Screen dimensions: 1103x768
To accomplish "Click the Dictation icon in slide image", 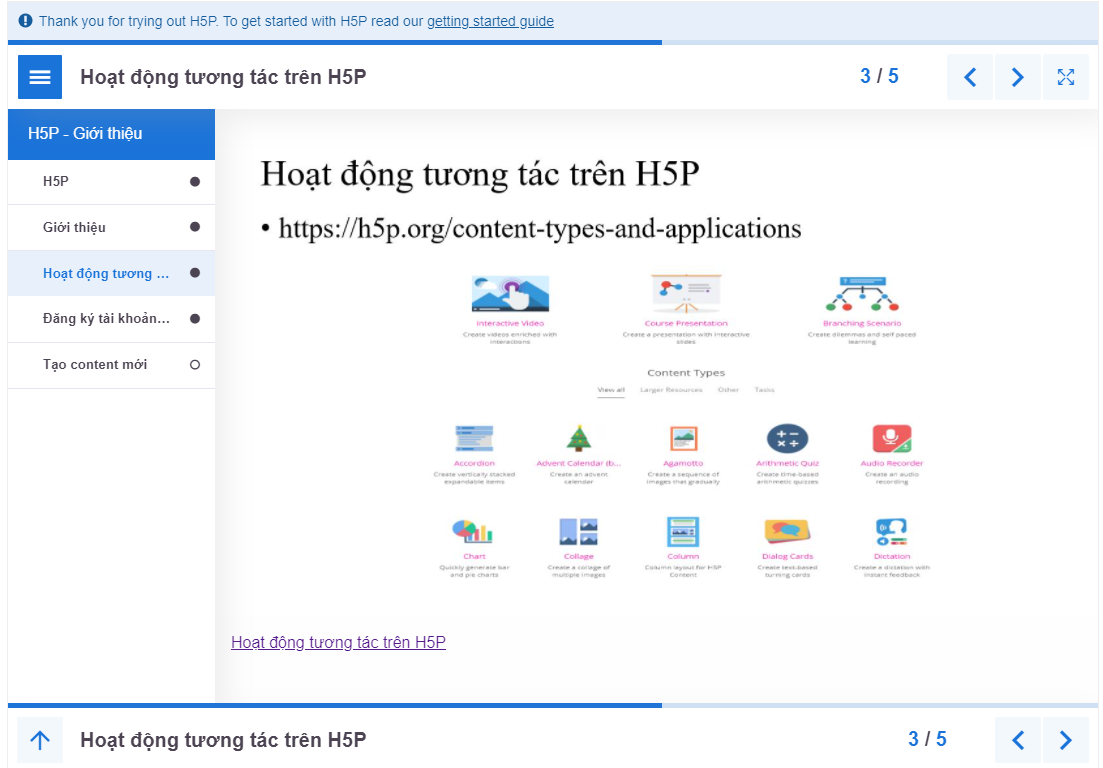I will [x=891, y=532].
